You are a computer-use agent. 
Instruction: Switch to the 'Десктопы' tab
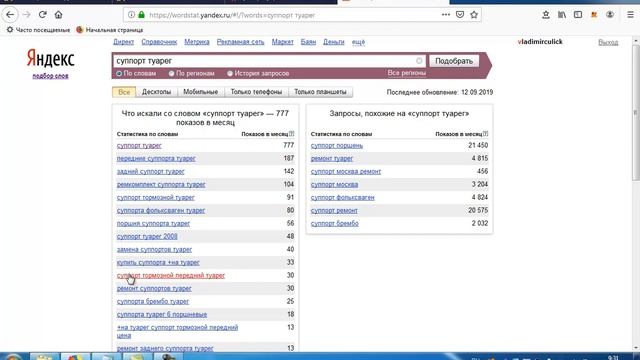[x=156, y=92]
